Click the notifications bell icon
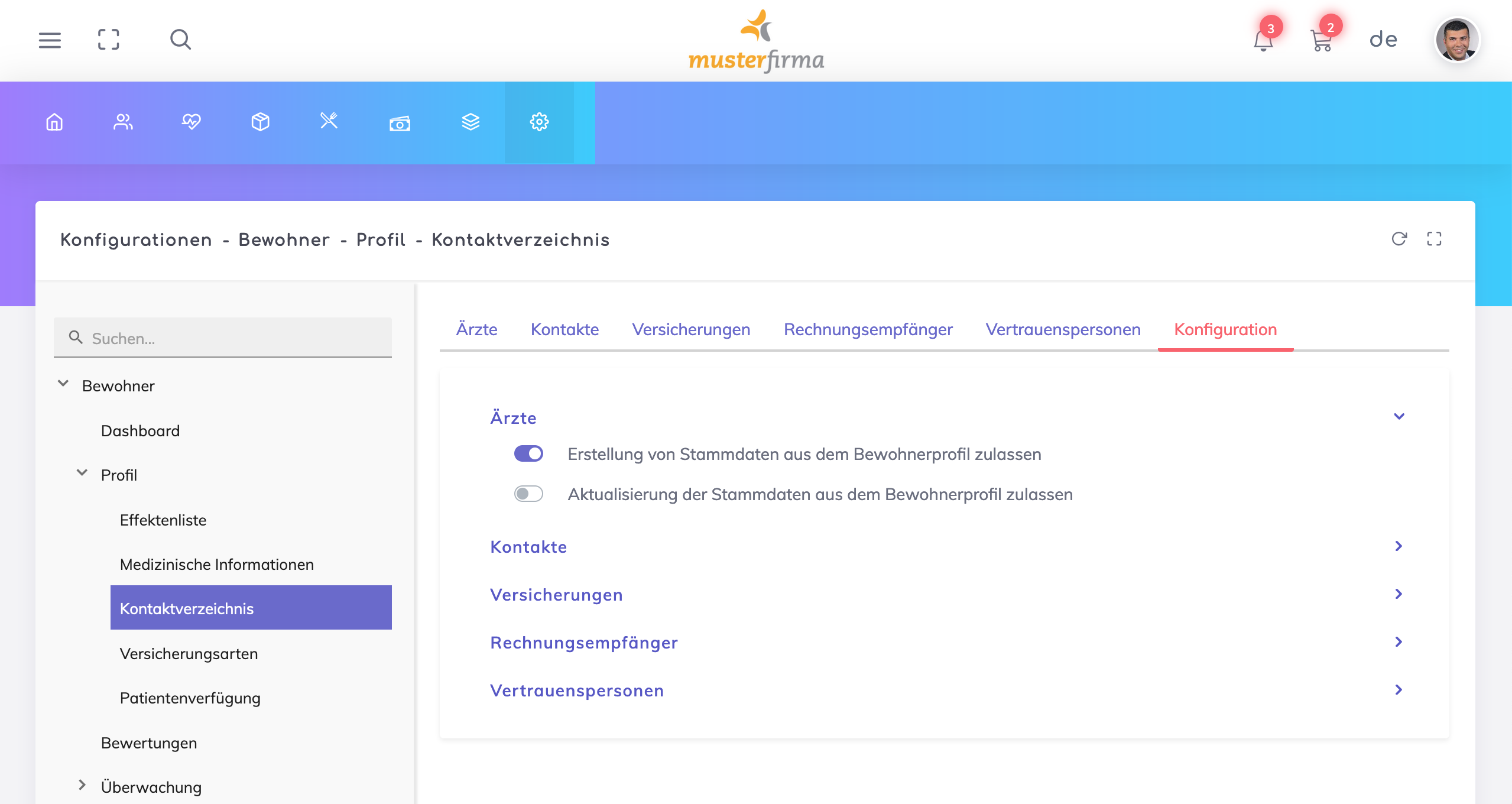The image size is (1512, 804). click(1263, 41)
